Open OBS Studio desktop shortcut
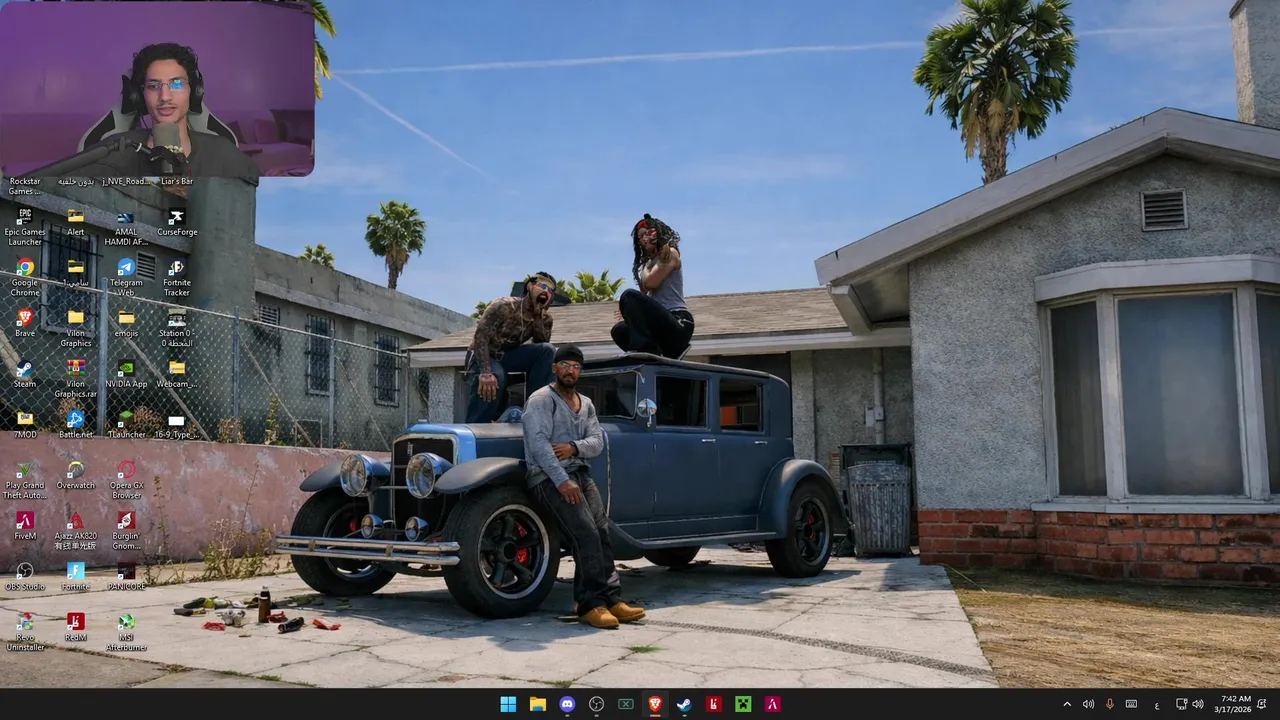Viewport: 1280px width, 720px height. pos(25,576)
